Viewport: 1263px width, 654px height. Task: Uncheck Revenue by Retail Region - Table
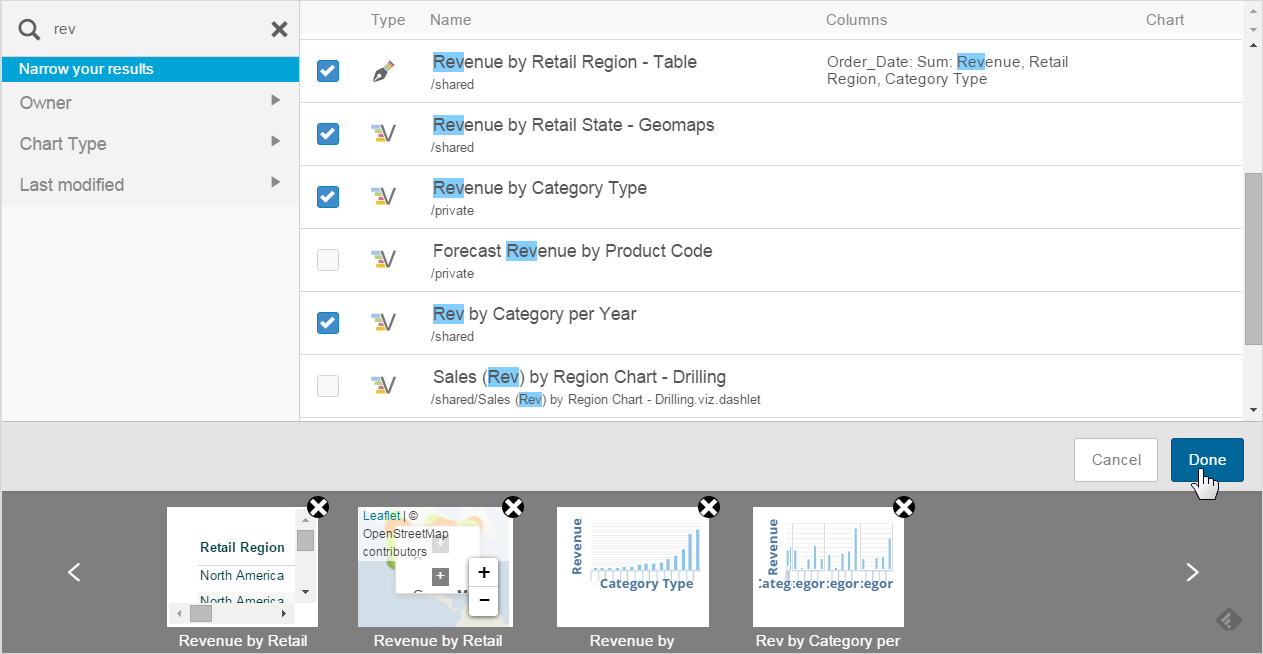328,71
